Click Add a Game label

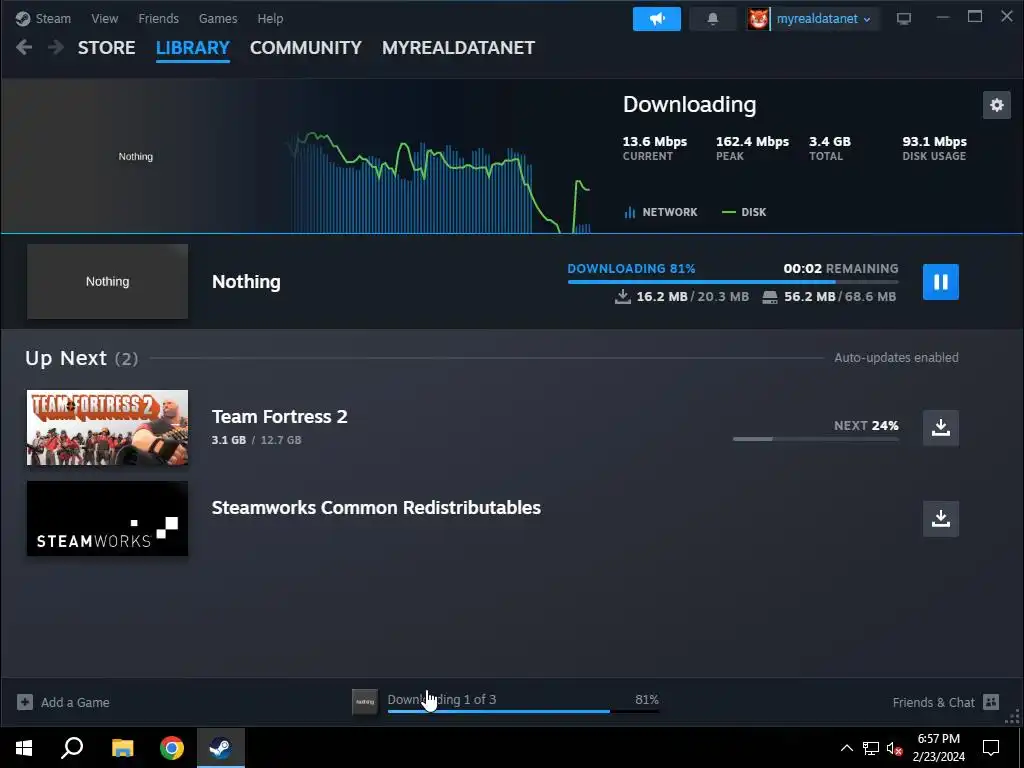click(x=75, y=703)
